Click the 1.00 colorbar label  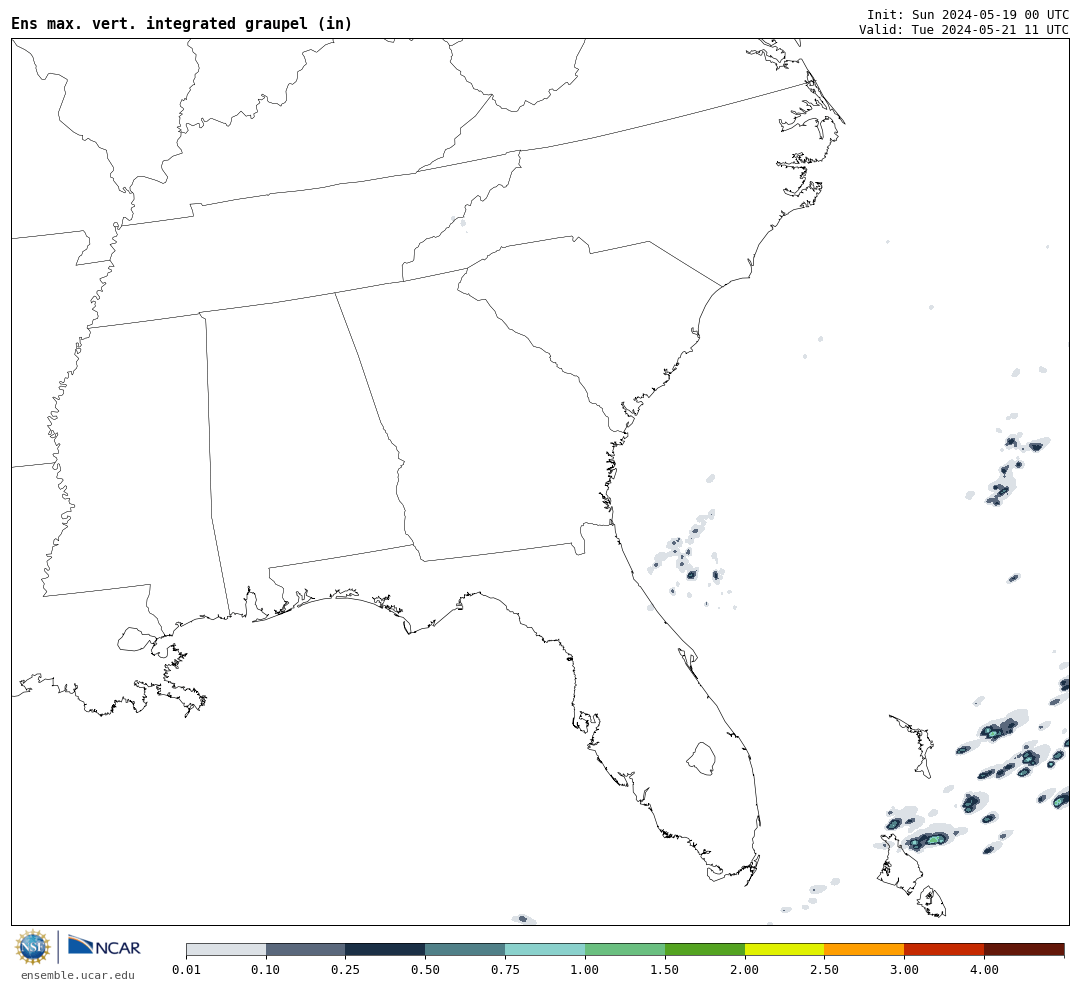(585, 970)
